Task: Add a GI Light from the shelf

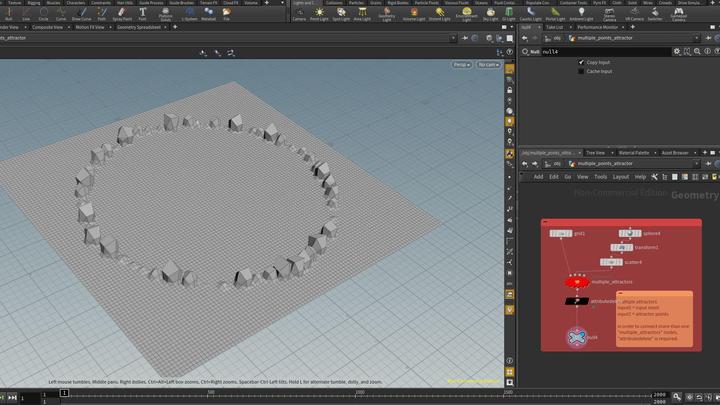Action: (509, 14)
